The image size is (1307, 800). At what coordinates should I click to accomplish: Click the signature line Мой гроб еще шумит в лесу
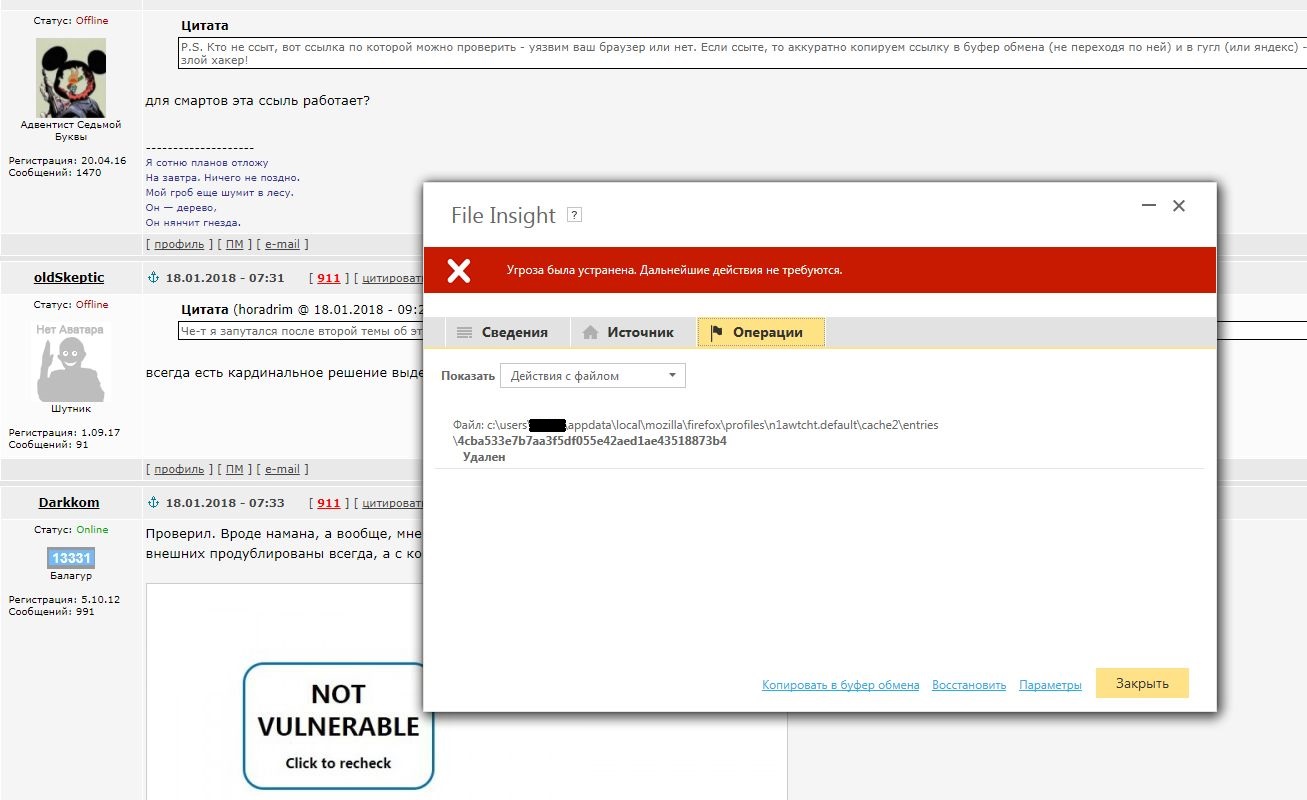tap(220, 193)
